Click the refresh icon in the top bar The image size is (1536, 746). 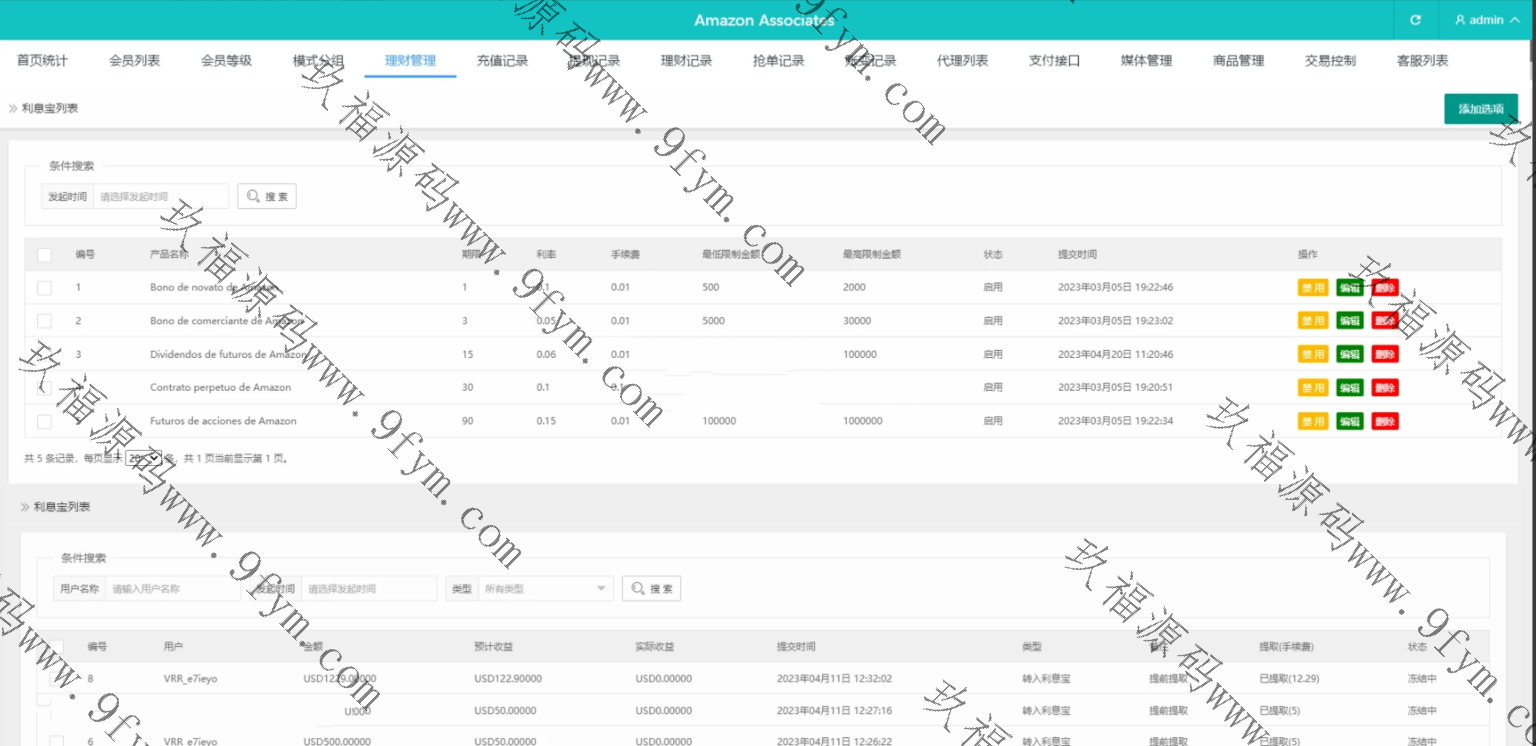[1415, 20]
